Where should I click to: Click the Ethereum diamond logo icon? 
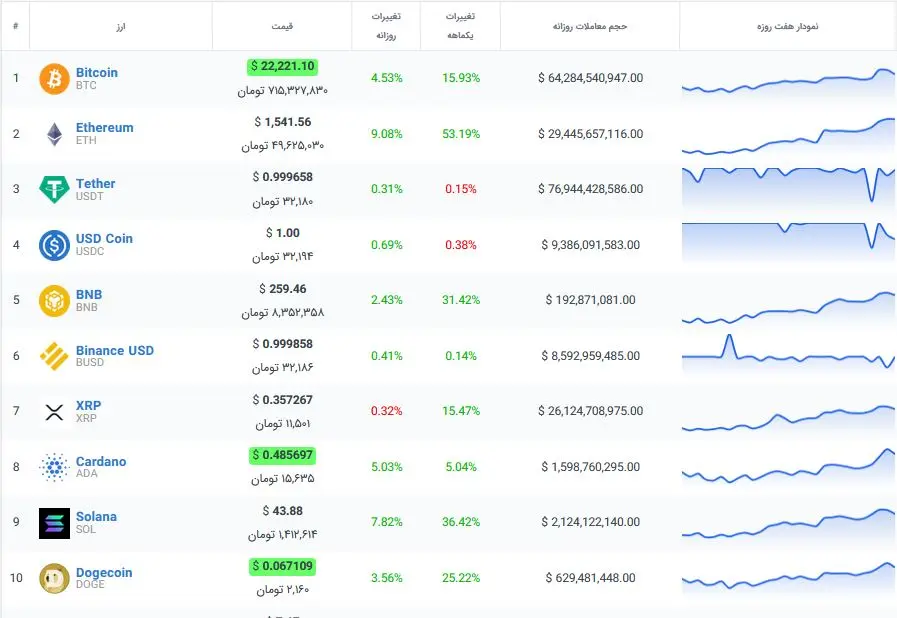click(x=54, y=134)
